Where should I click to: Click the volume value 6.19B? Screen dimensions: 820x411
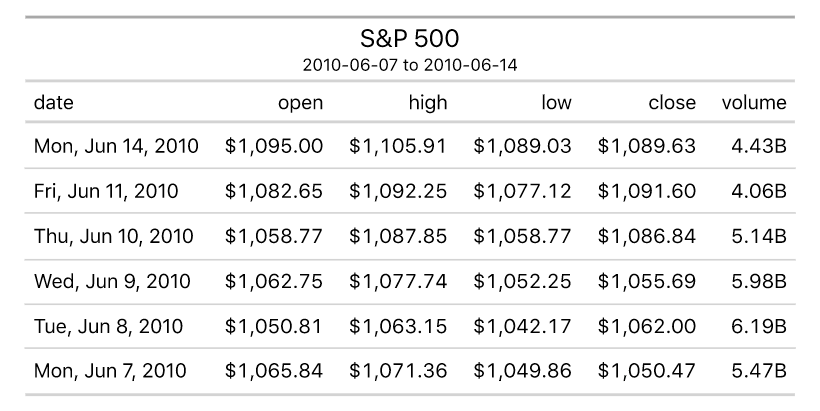click(759, 326)
